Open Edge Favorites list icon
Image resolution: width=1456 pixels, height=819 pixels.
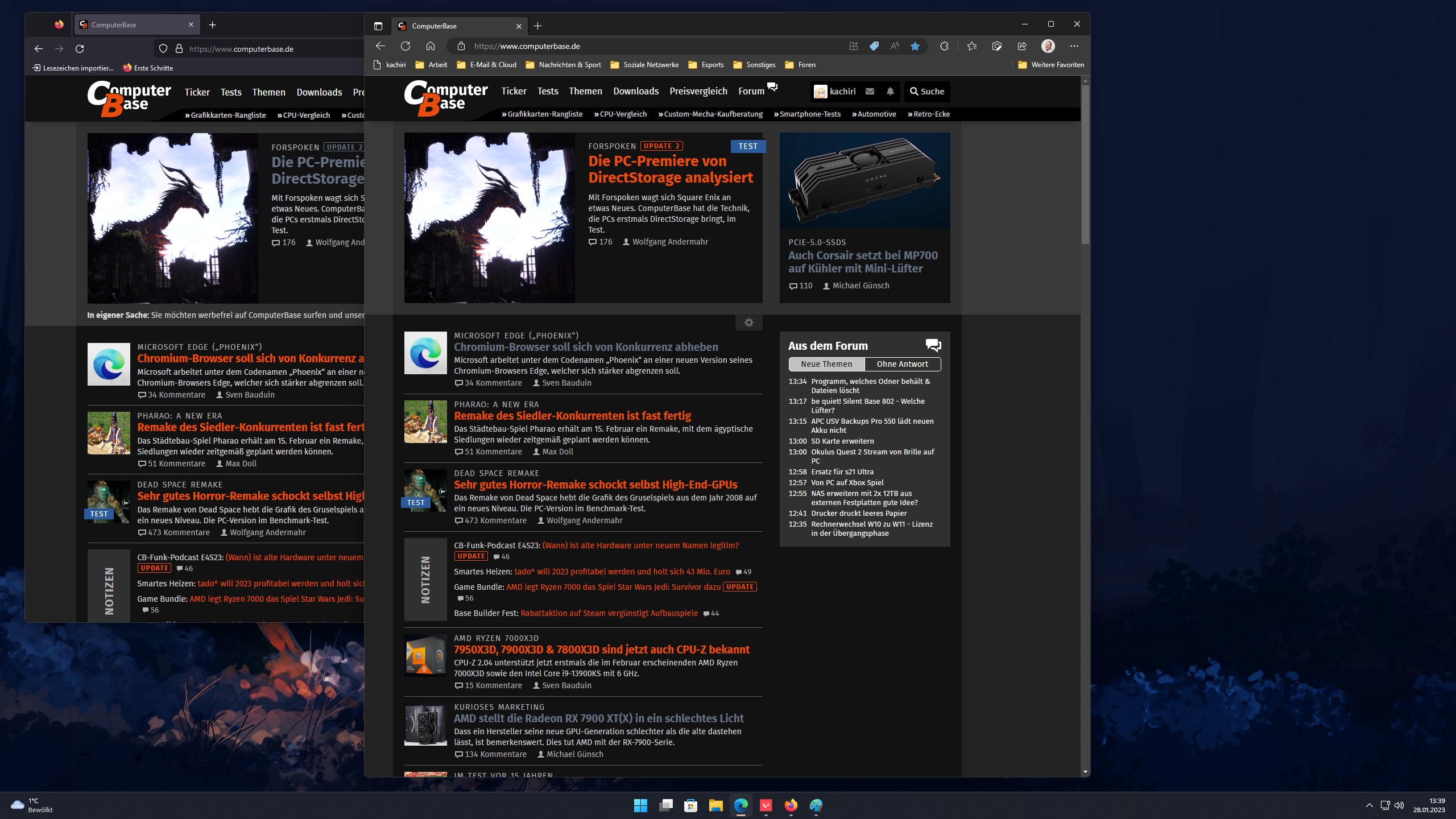(x=972, y=46)
